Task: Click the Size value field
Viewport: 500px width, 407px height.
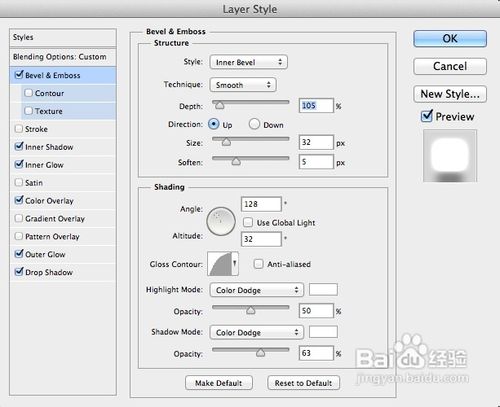Action: pyautogui.click(x=316, y=142)
